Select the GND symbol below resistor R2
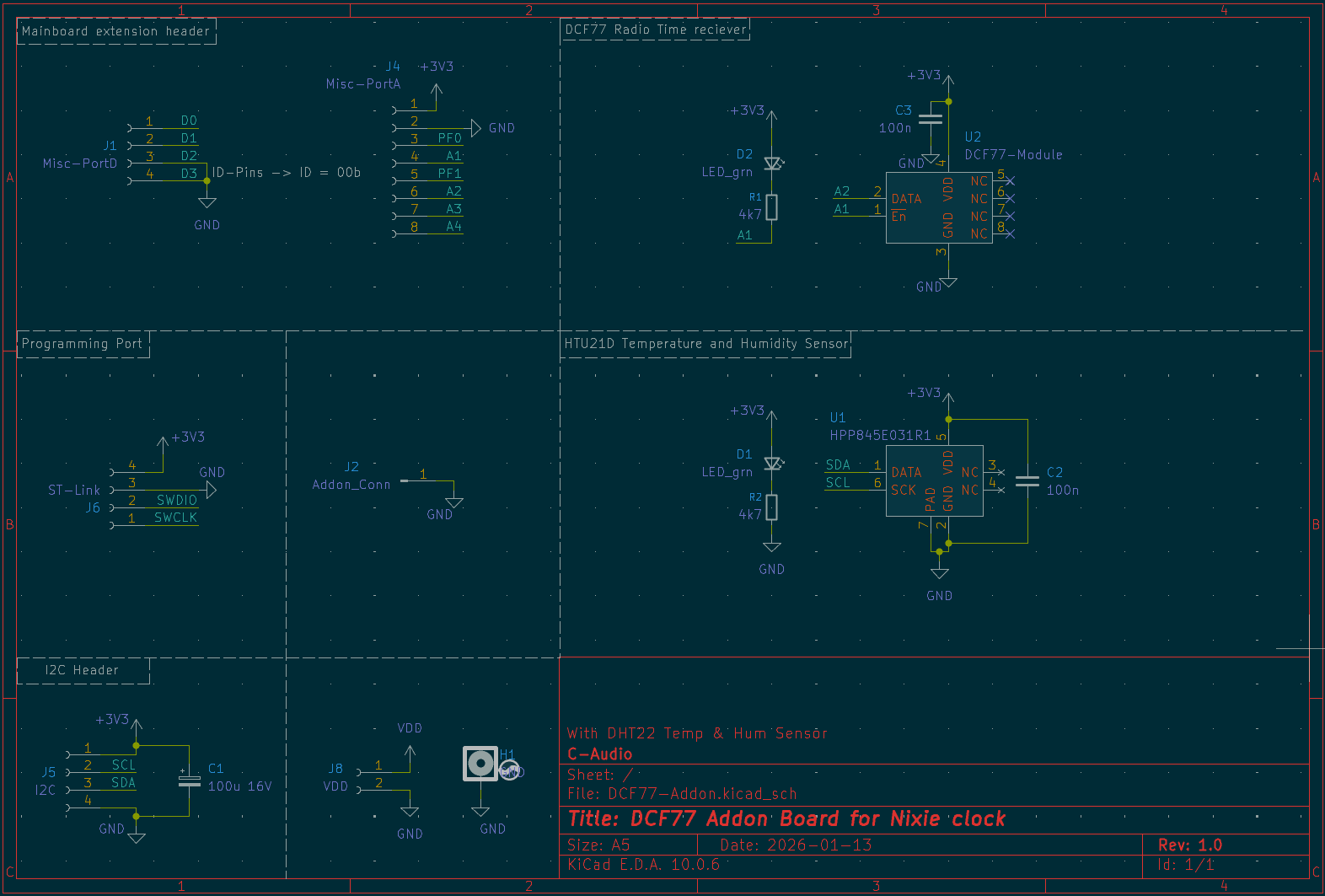This screenshot has width=1325, height=896. tap(771, 547)
